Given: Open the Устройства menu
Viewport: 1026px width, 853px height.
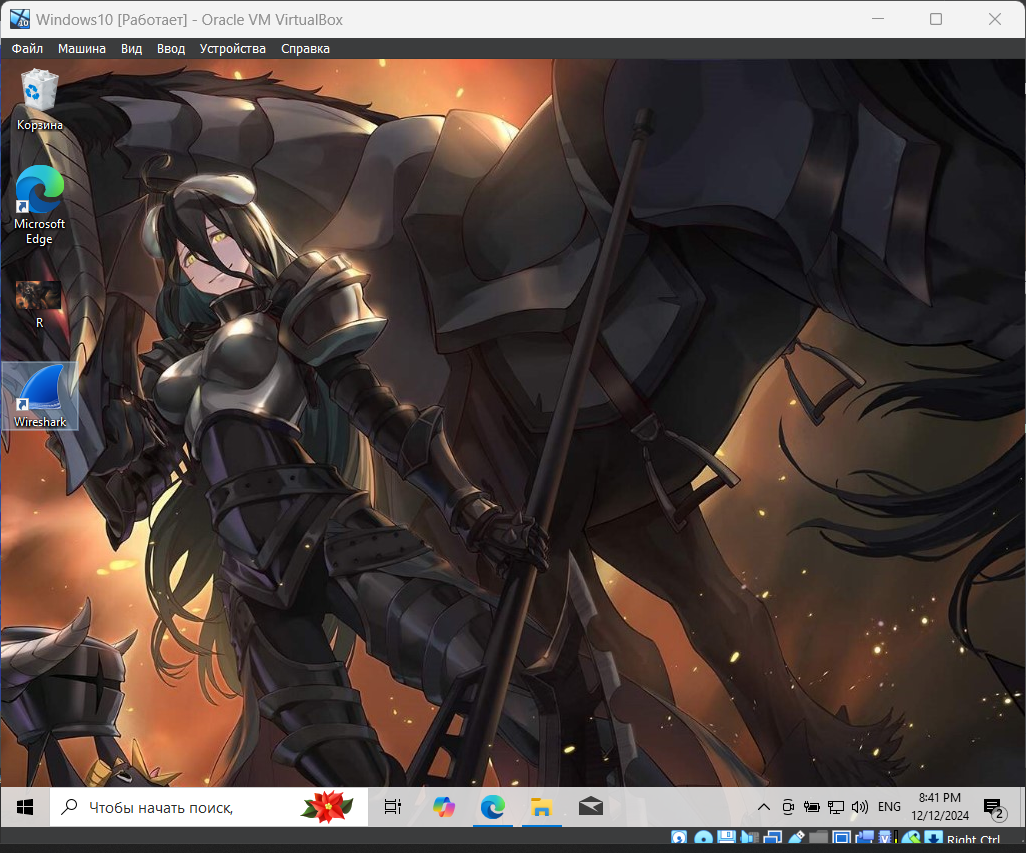Looking at the screenshot, I should tap(232, 48).
